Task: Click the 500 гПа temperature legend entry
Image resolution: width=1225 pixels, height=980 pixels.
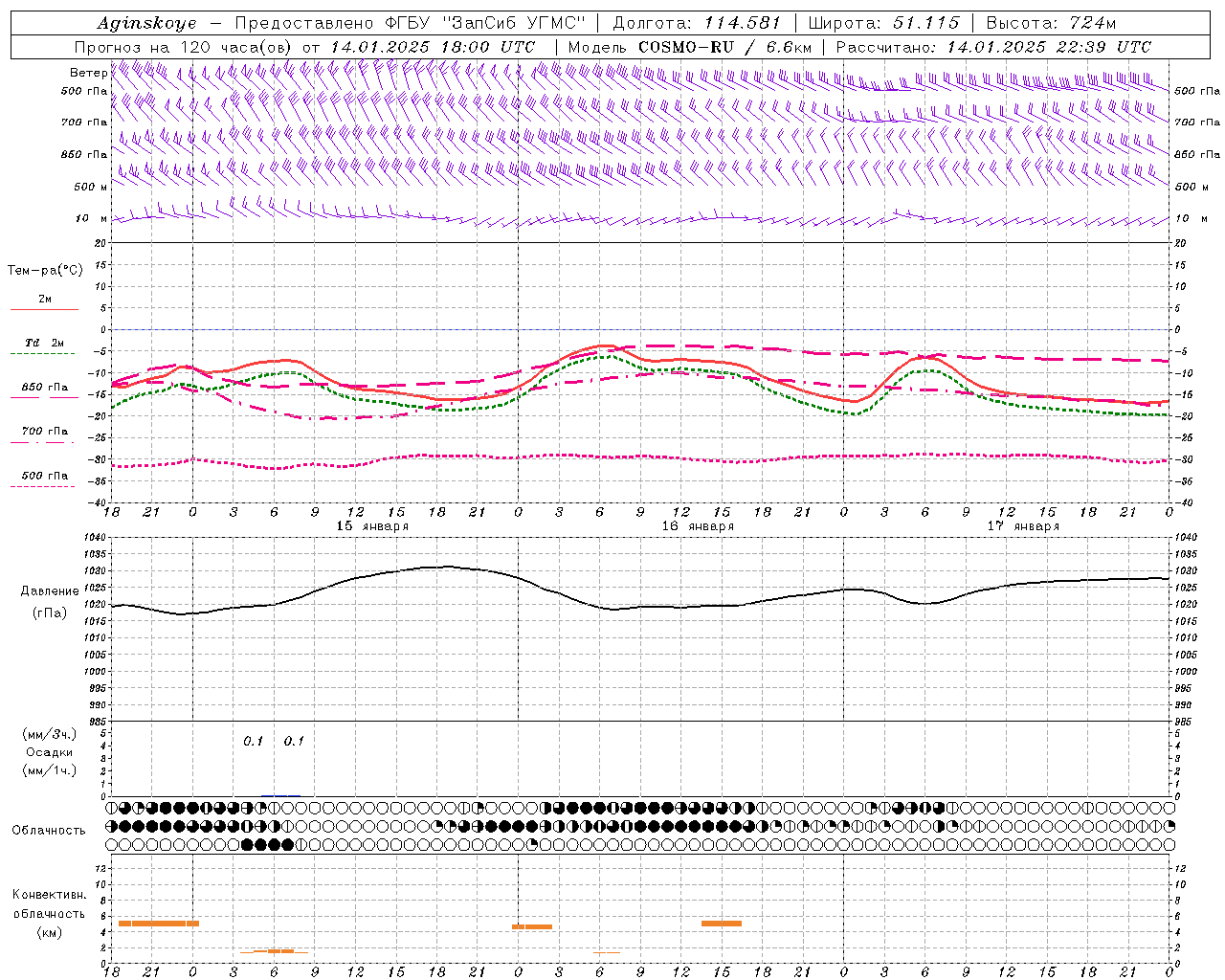Action: point(45,476)
